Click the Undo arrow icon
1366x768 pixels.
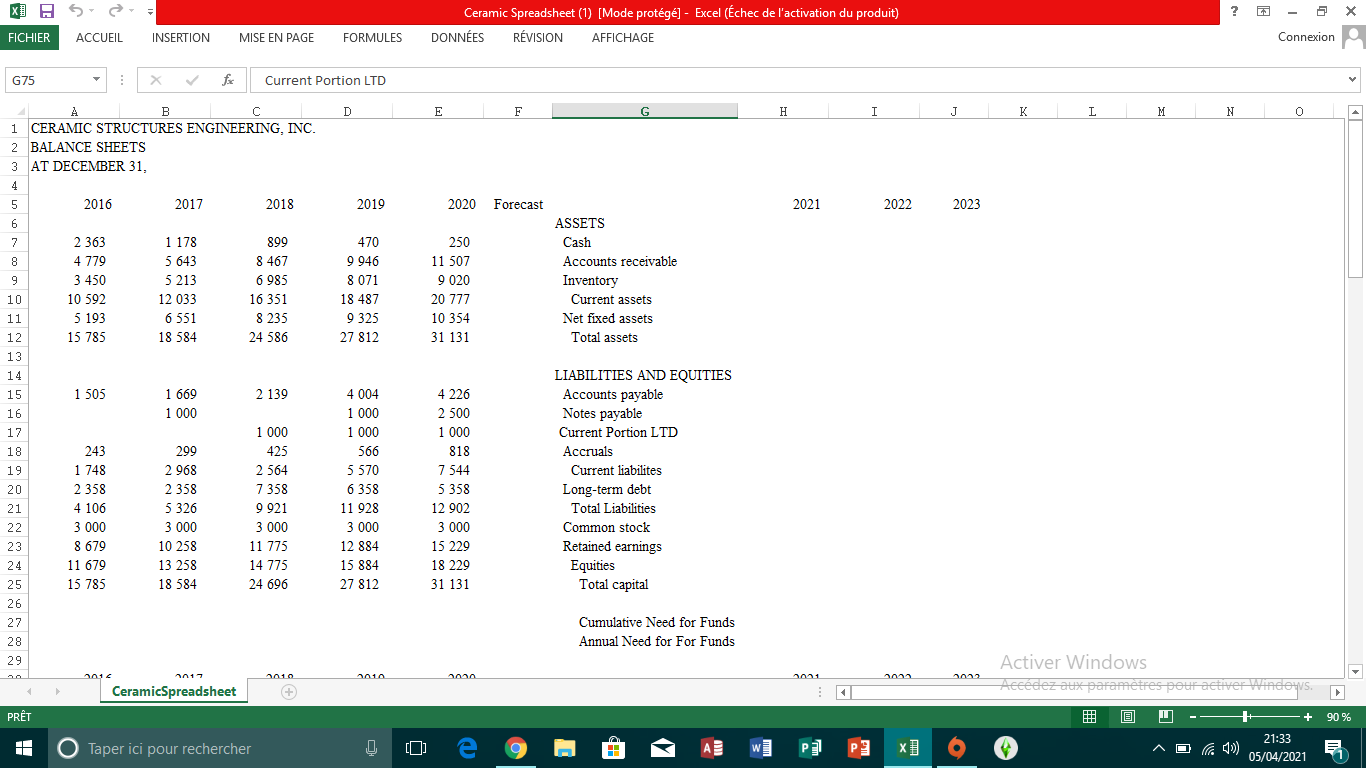76,12
